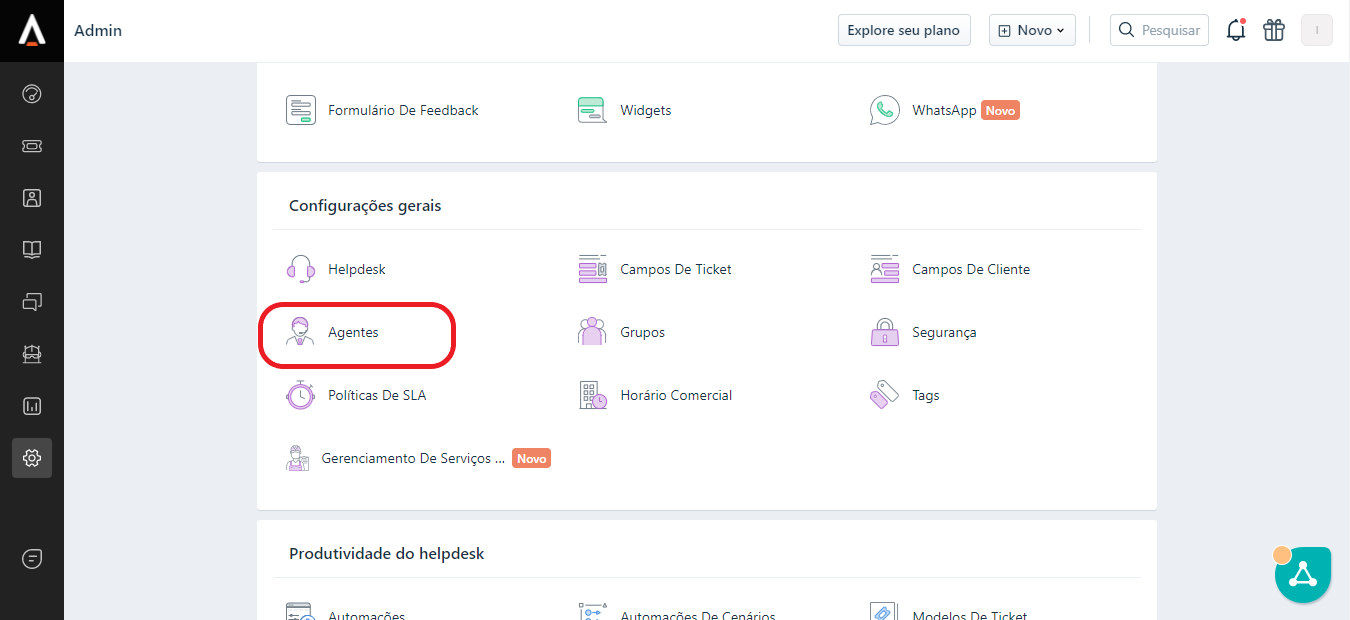Open the Grupos icon
The width and height of the screenshot is (1350, 620).
pyautogui.click(x=592, y=332)
